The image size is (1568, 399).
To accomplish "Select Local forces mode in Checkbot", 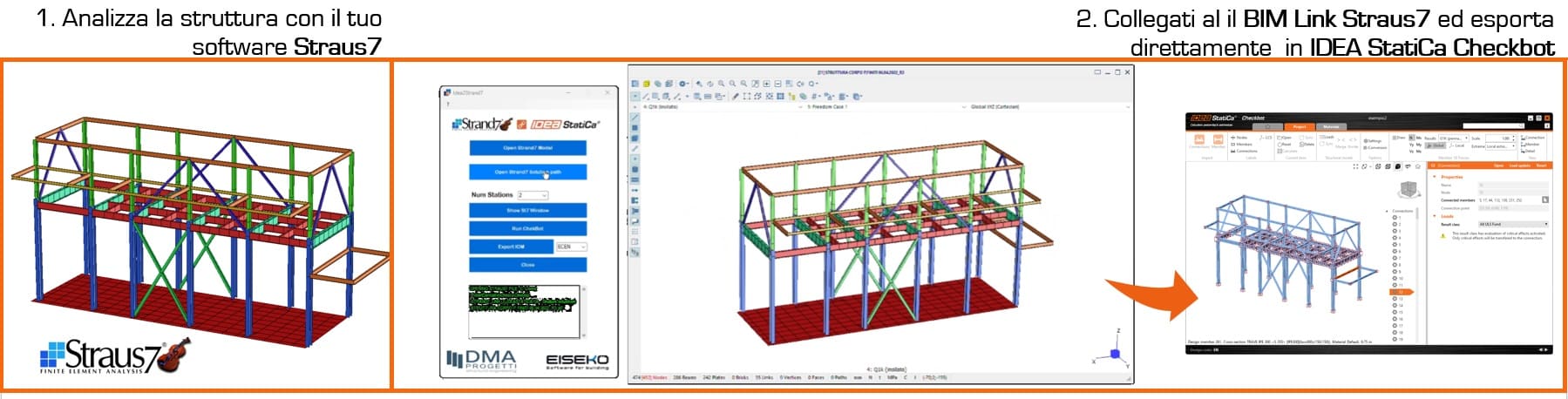I will click(x=1456, y=145).
